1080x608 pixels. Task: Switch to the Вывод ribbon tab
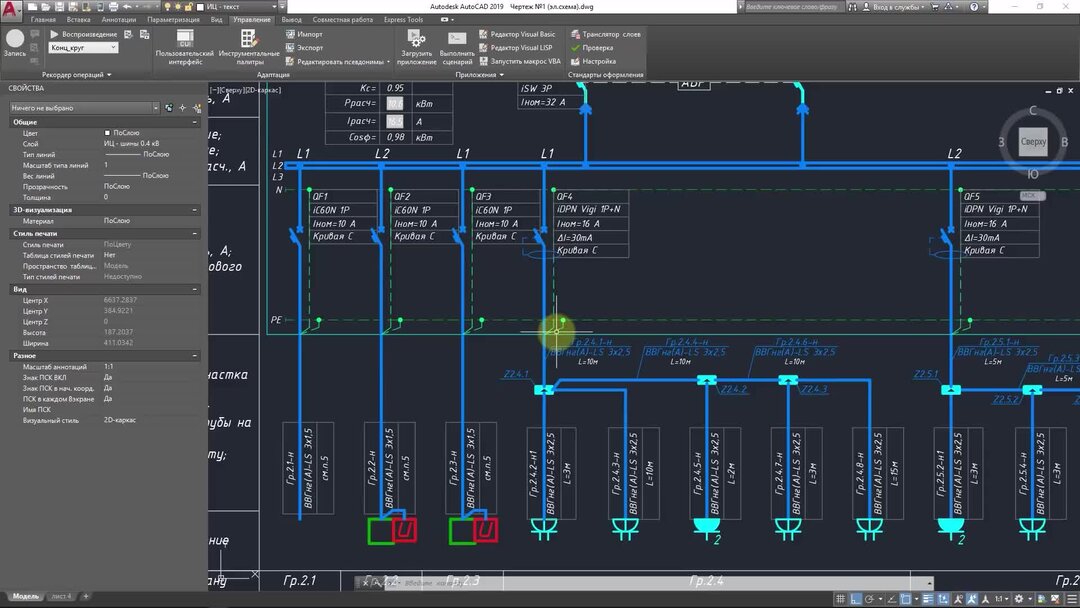(x=291, y=19)
